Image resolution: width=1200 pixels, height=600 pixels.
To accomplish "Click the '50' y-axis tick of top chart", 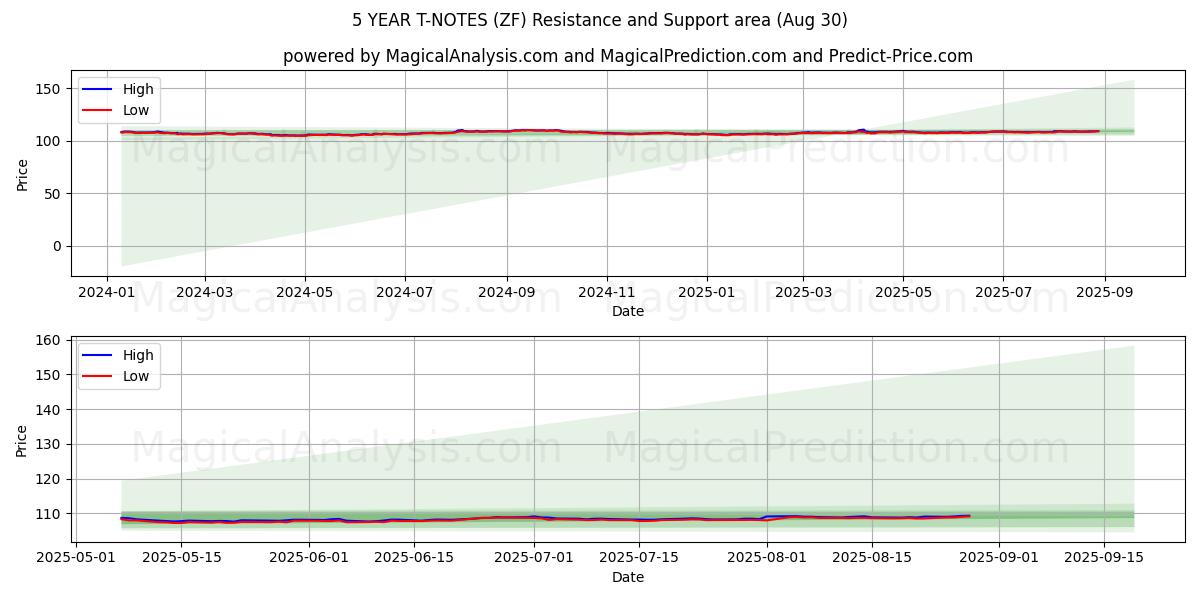I will coord(55,194).
